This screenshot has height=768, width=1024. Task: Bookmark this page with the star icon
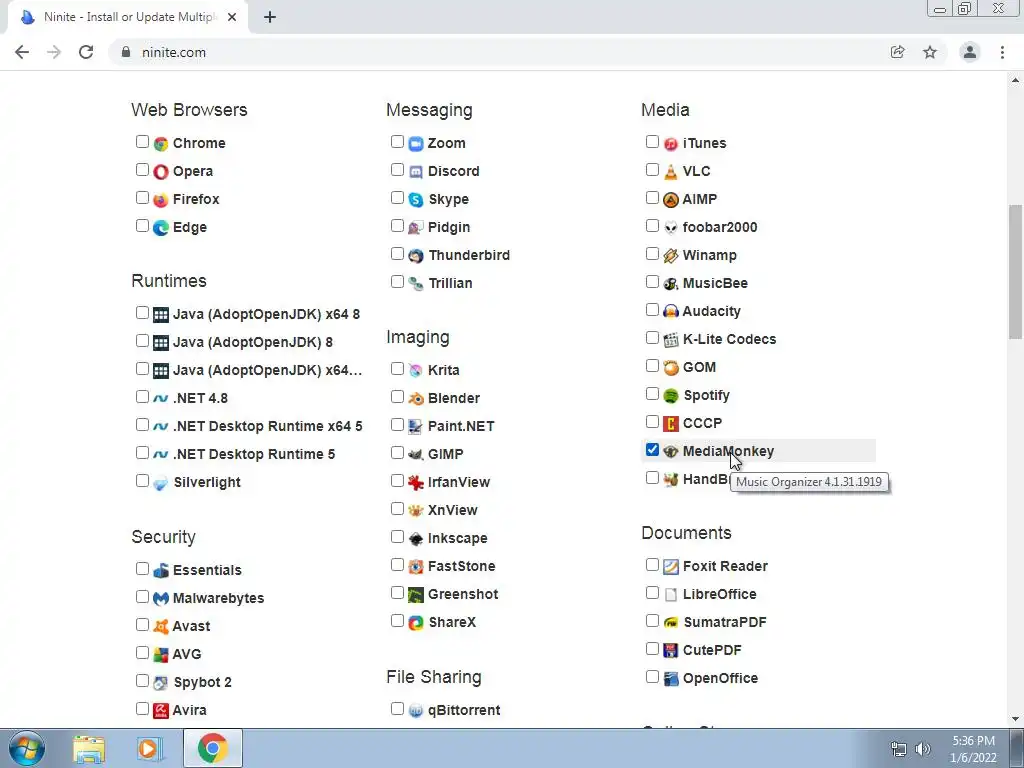point(930,52)
